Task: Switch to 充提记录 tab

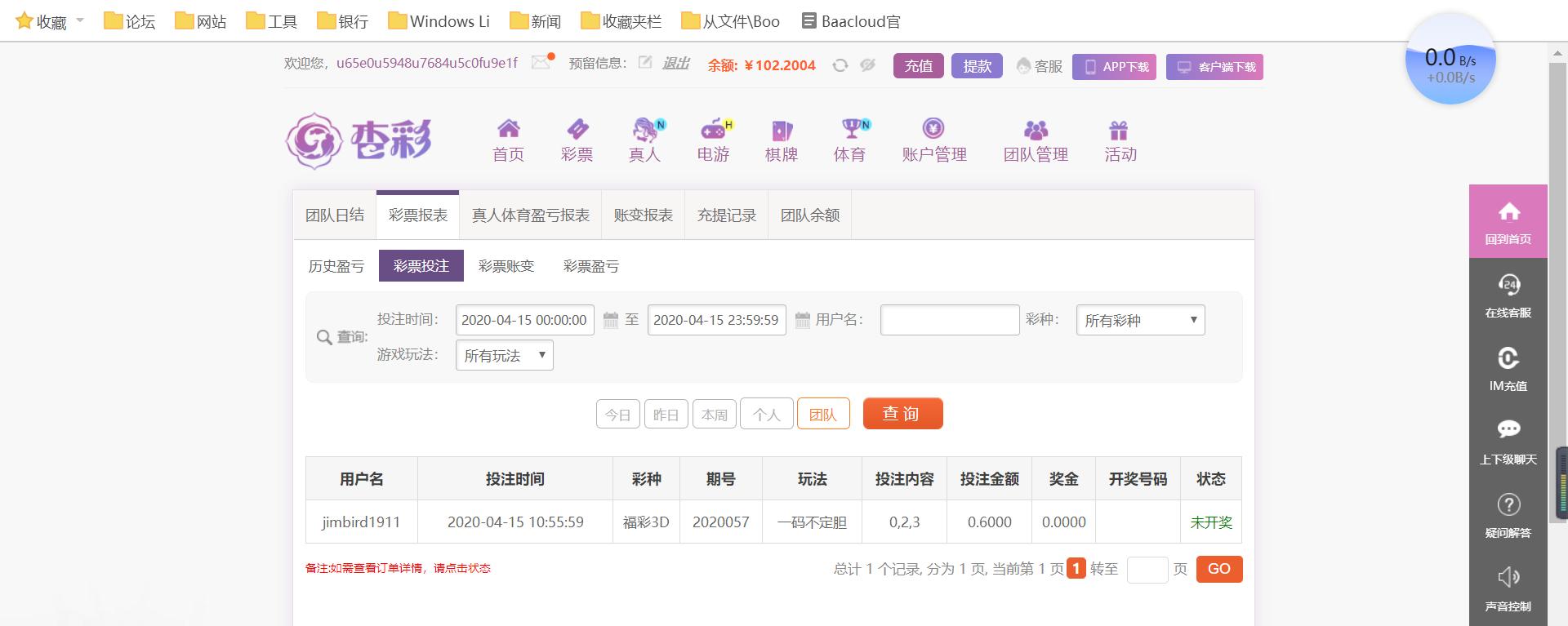Action: (727, 215)
